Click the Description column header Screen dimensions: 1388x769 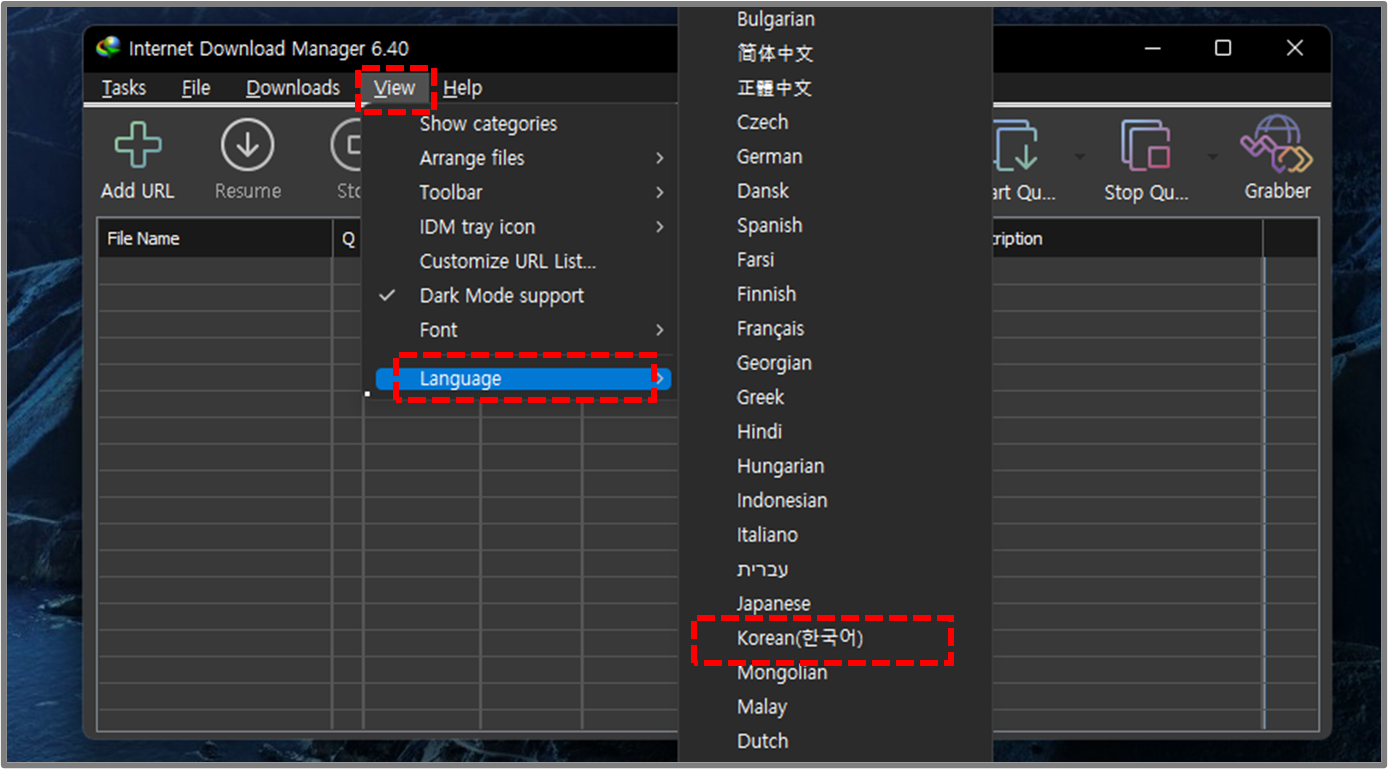(x=1127, y=239)
